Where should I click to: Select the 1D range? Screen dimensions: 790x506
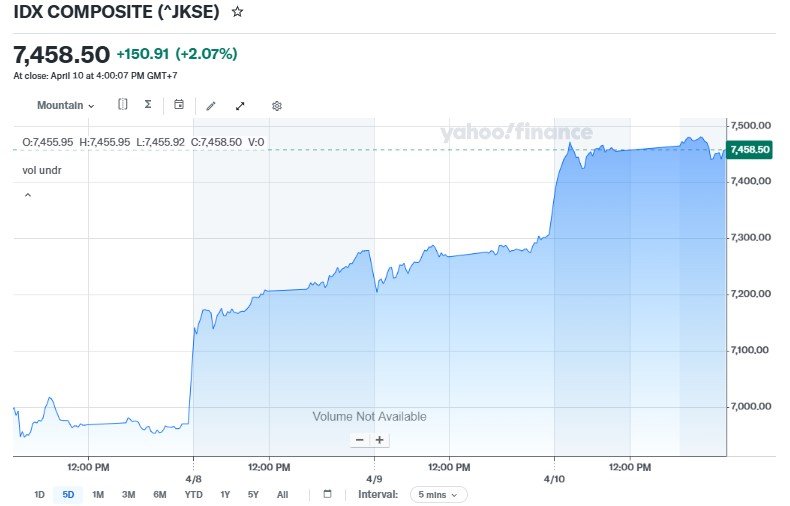[39, 494]
